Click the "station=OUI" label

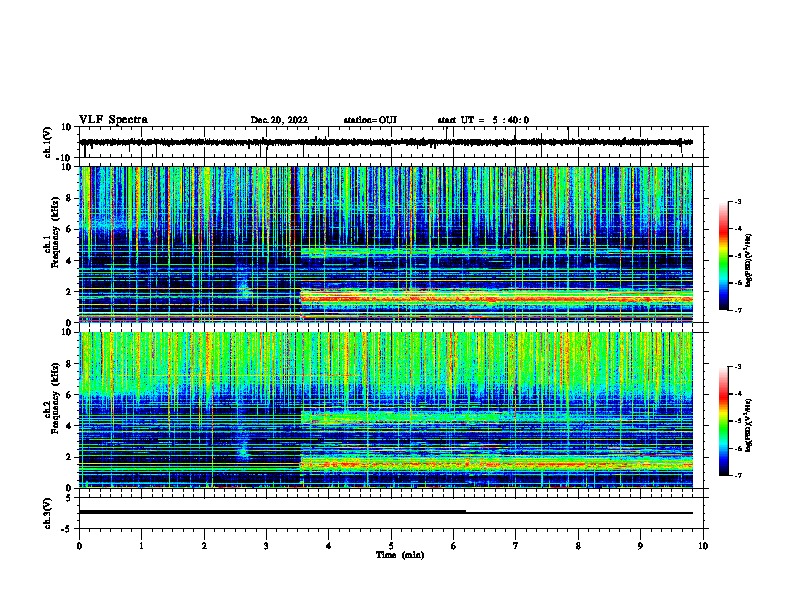[x=370, y=120]
